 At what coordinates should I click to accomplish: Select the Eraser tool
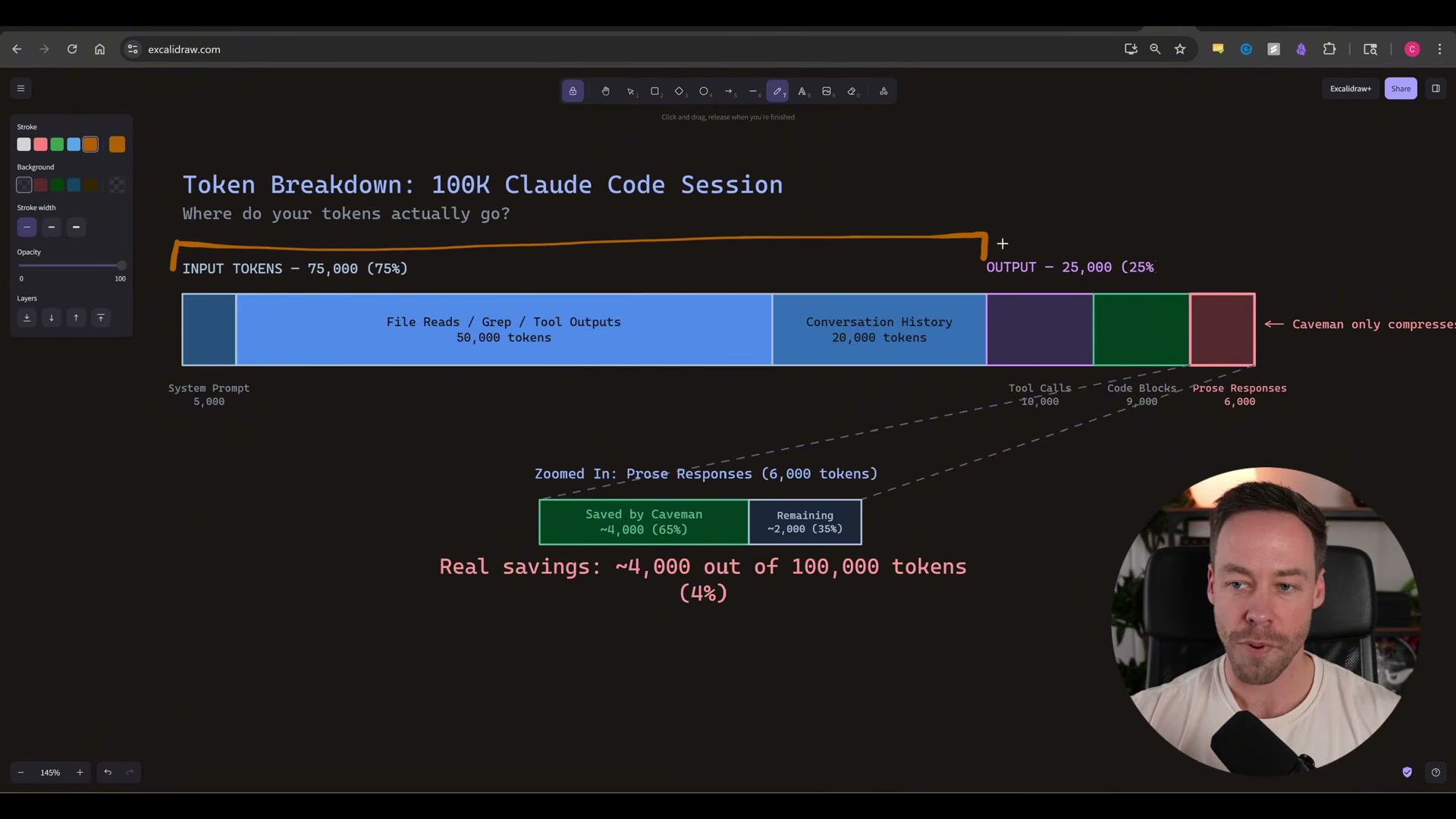tap(852, 91)
